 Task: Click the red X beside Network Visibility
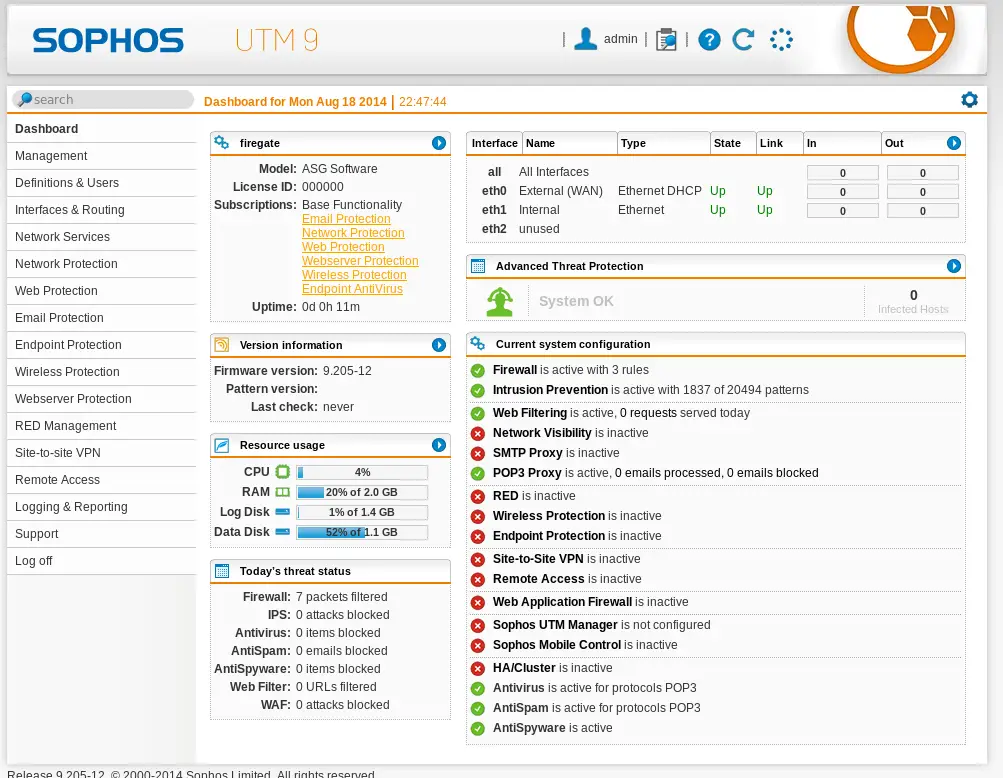pos(478,433)
